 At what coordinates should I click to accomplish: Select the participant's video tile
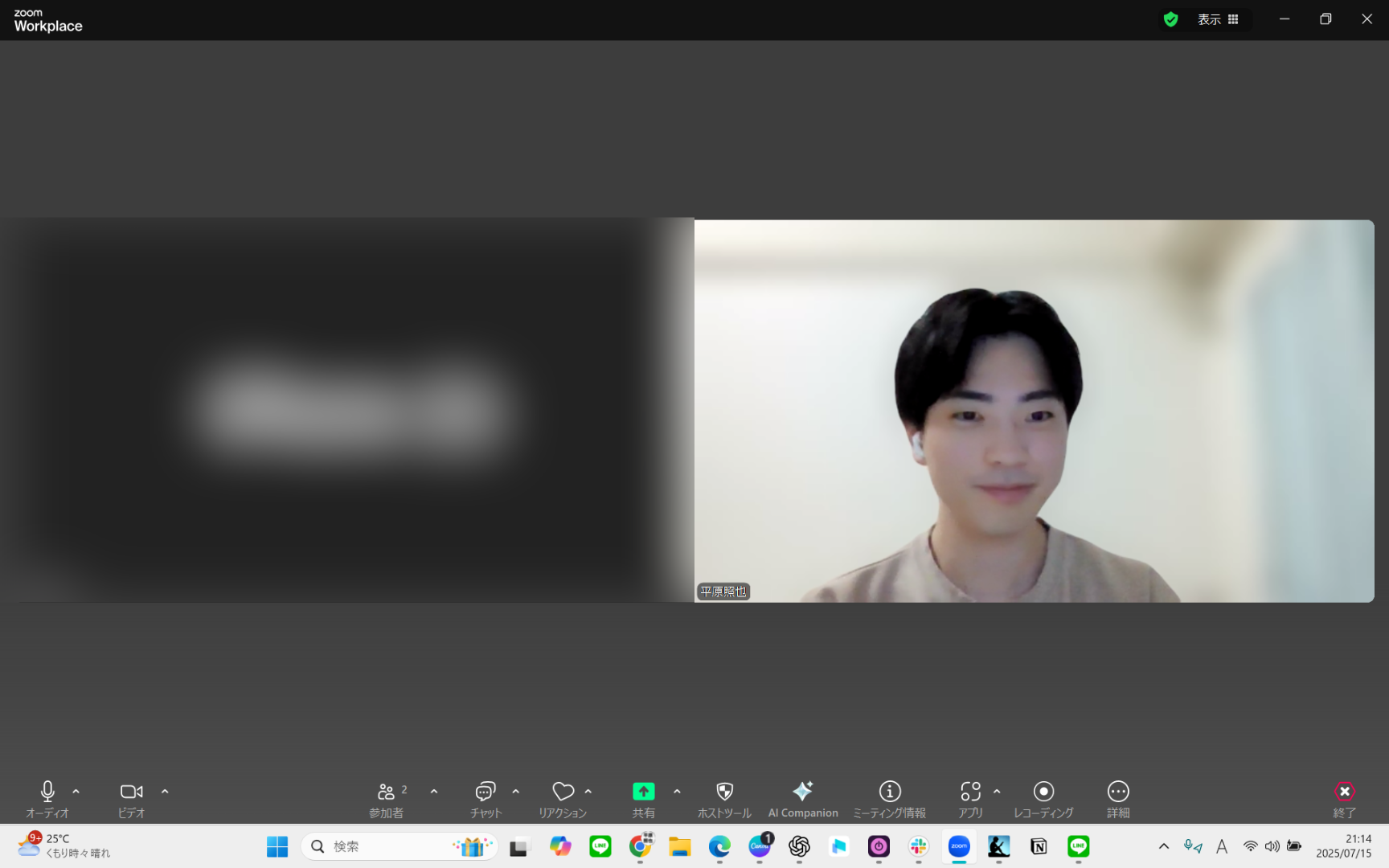(1035, 411)
